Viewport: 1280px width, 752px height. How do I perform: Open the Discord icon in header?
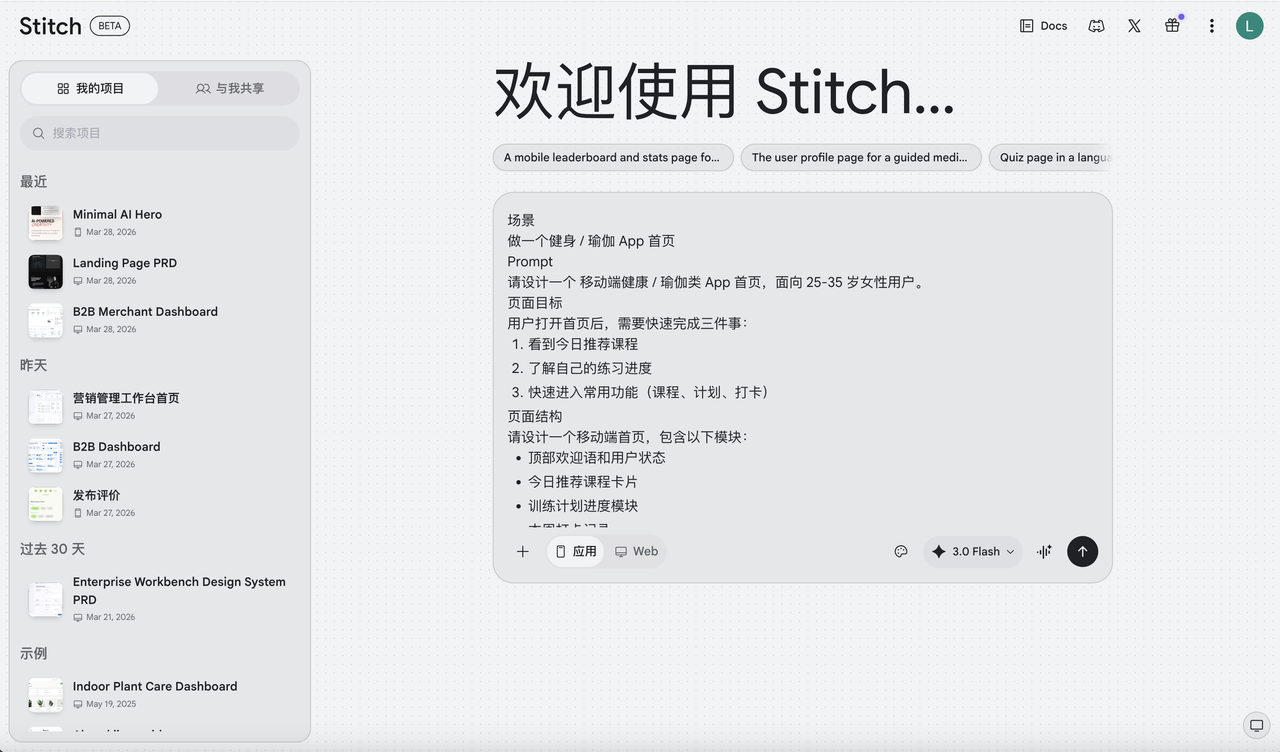click(1096, 26)
